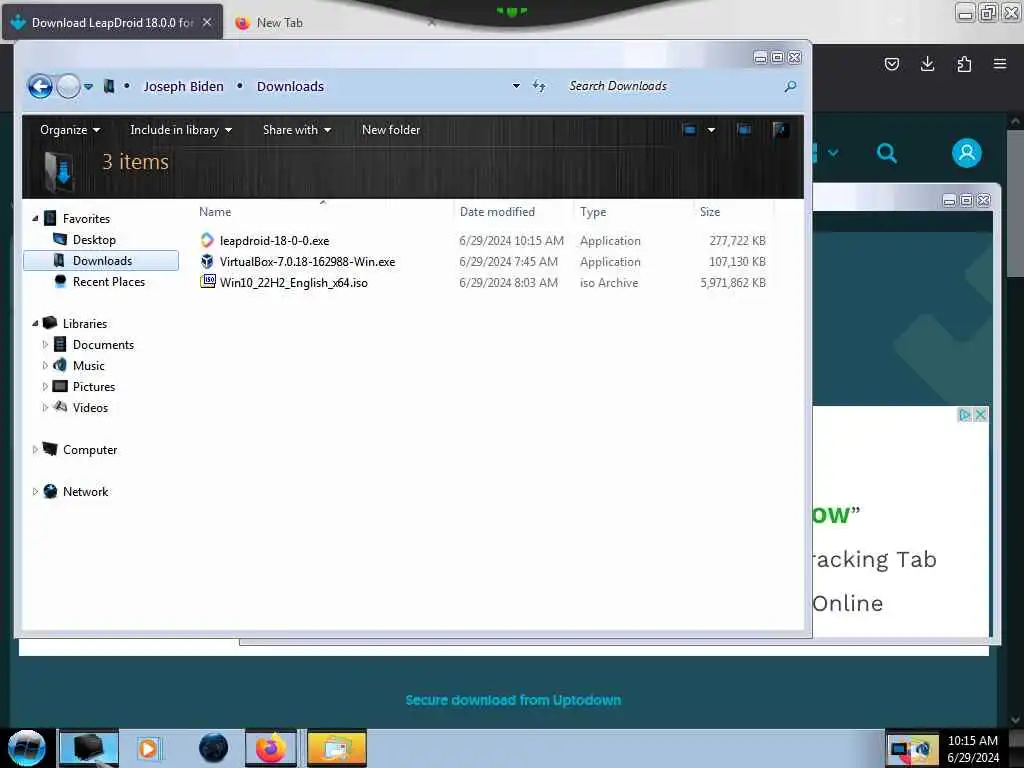Select Computer in navigation pane
This screenshot has width=1024, height=768.
point(89,449)
